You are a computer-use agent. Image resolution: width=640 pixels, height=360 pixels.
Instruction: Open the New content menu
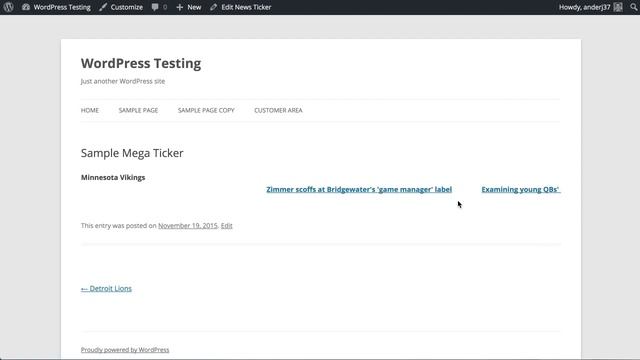click(x=189, y=7)
